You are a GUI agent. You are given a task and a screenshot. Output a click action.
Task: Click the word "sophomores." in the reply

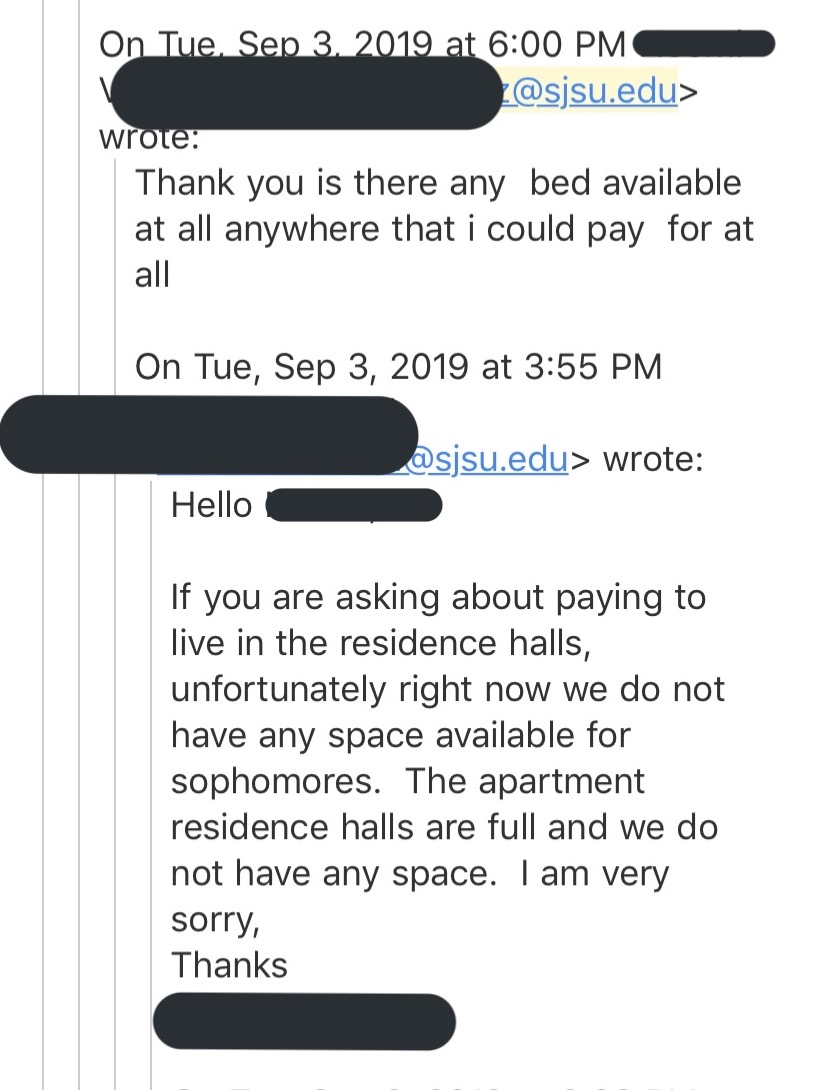click(276, 781)
